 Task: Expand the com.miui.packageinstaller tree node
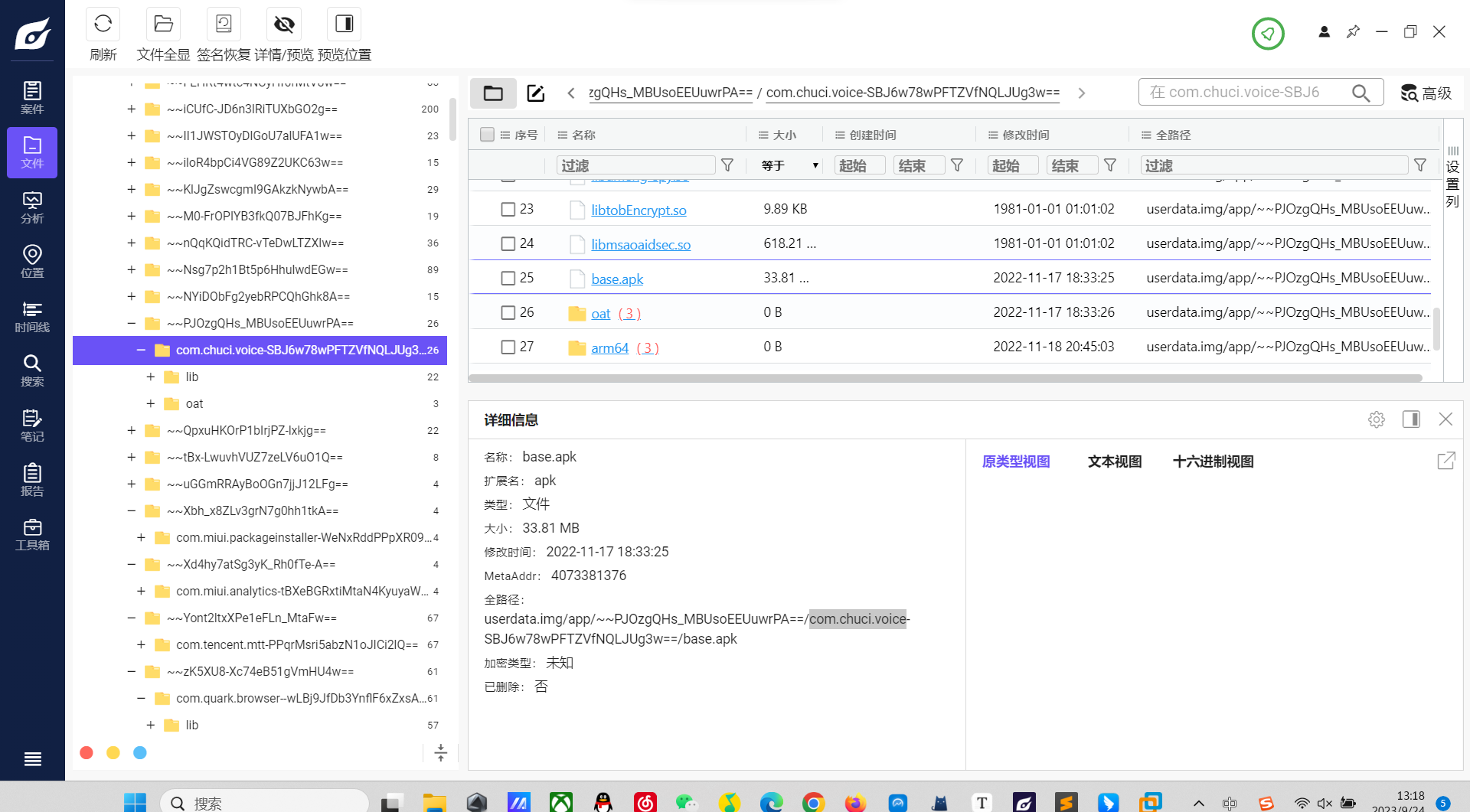[x=141, y=537]
